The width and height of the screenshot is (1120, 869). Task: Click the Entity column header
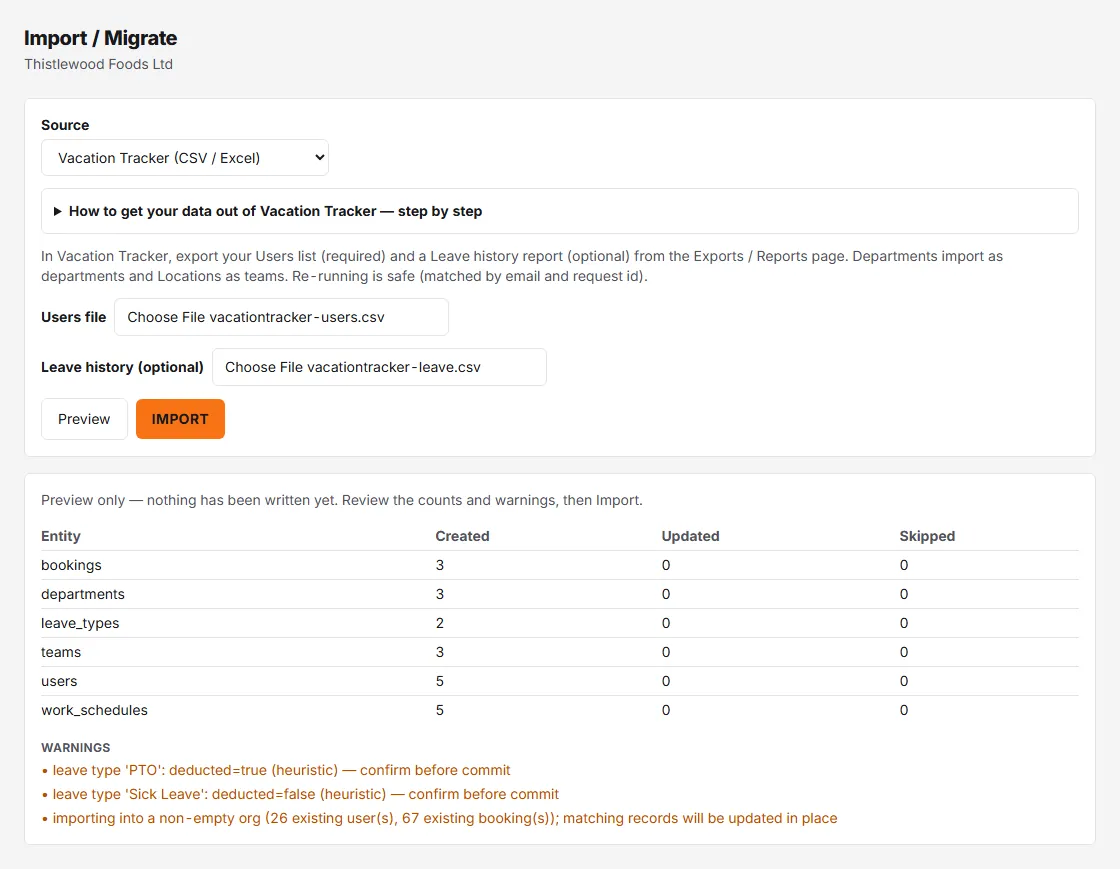click(61, 536)
